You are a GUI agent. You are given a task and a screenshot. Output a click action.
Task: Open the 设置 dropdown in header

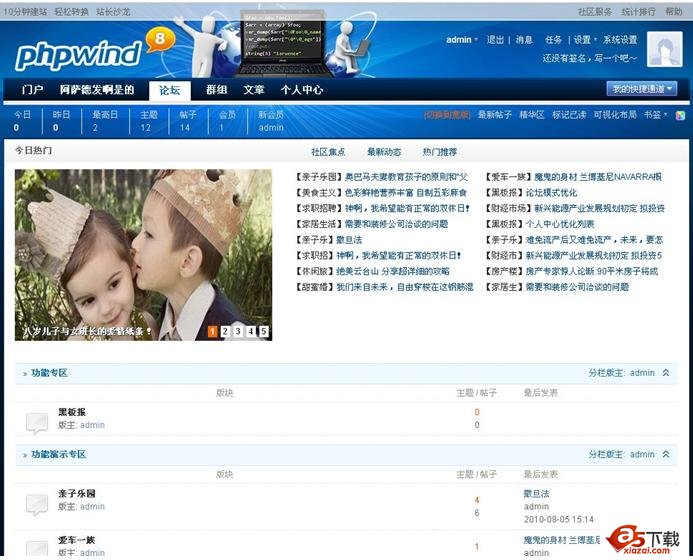585,40
